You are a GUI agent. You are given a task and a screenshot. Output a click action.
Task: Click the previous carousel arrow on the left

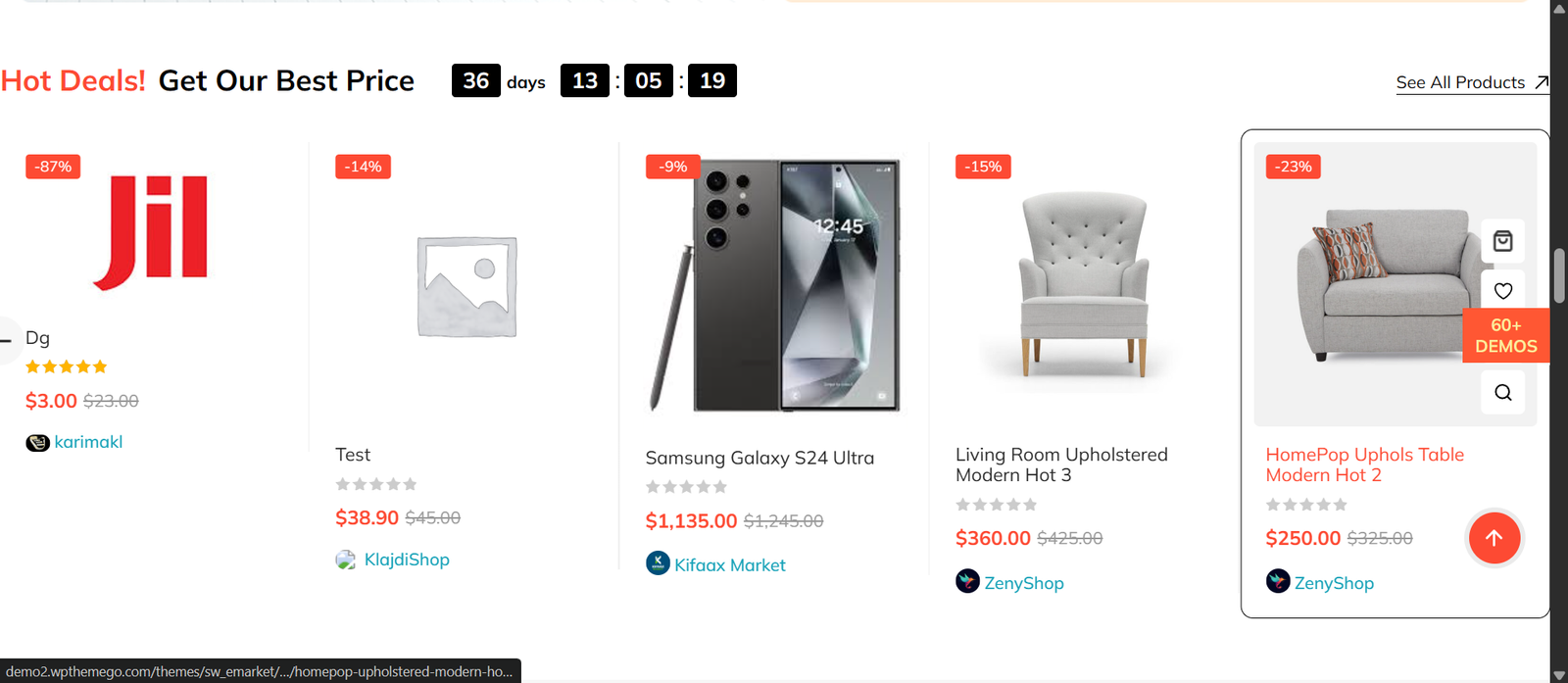[x=5, y=341]
